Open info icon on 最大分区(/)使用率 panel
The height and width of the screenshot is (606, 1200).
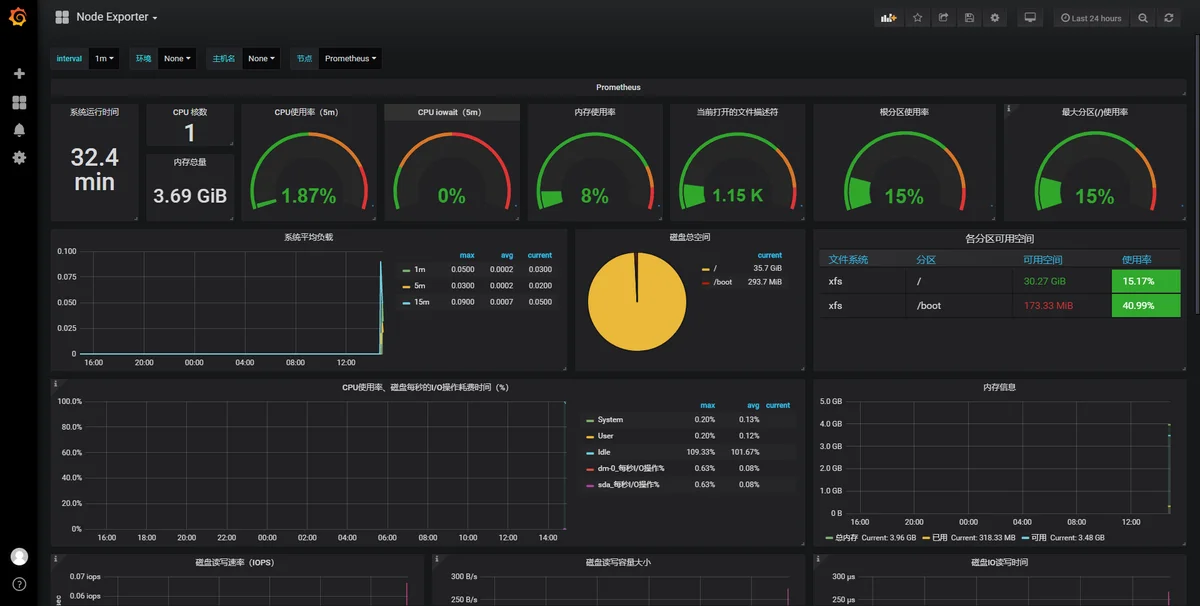(1009, 108)
